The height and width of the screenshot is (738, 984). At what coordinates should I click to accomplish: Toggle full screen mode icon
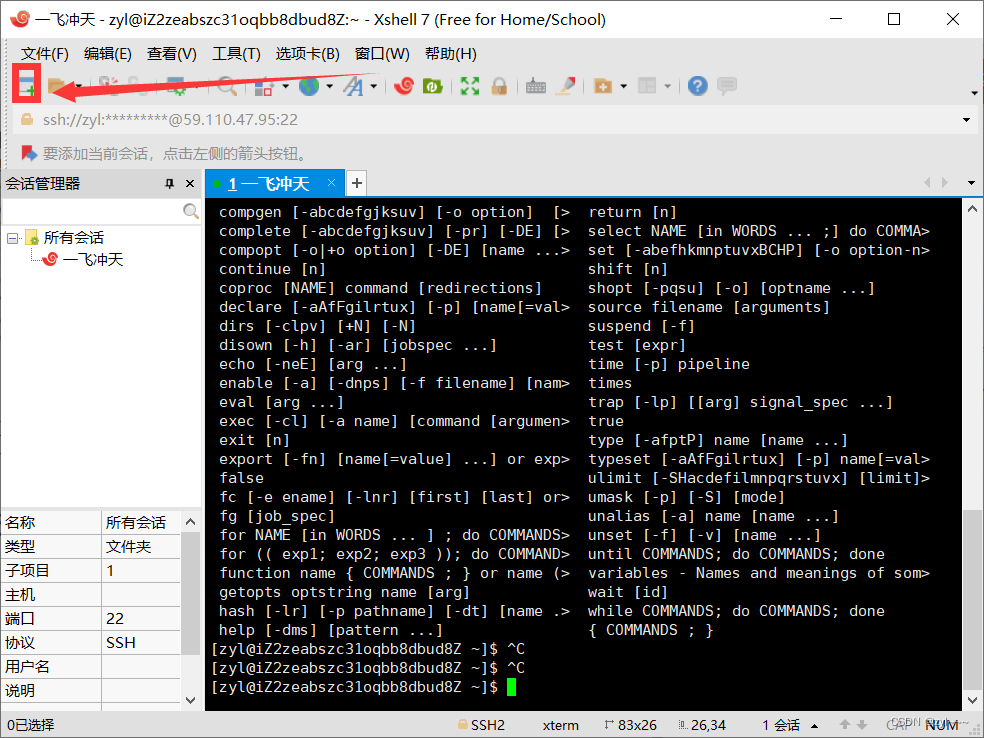coord(469,86)
